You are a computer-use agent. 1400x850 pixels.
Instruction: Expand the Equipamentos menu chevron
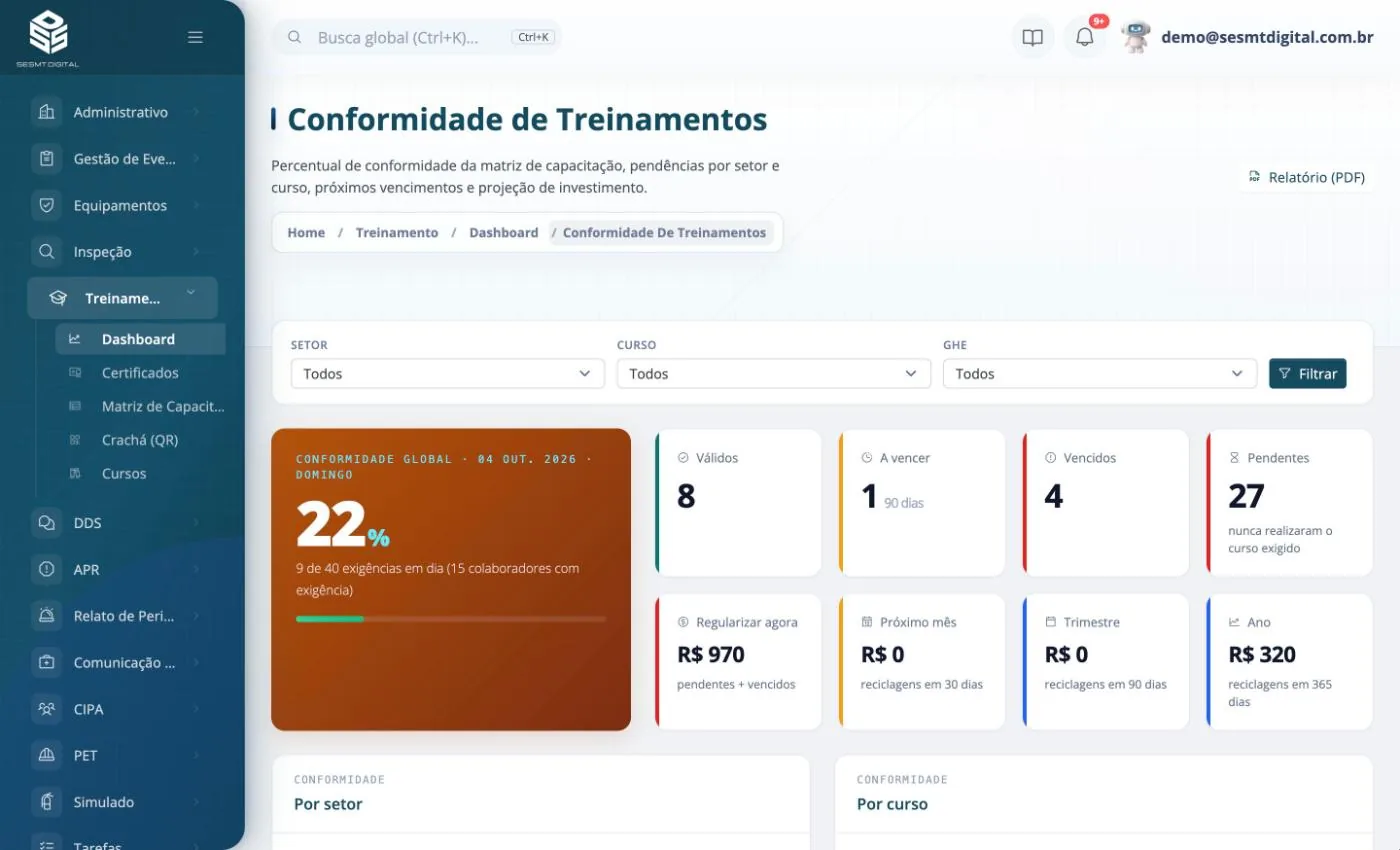click(x=196, y=205)
